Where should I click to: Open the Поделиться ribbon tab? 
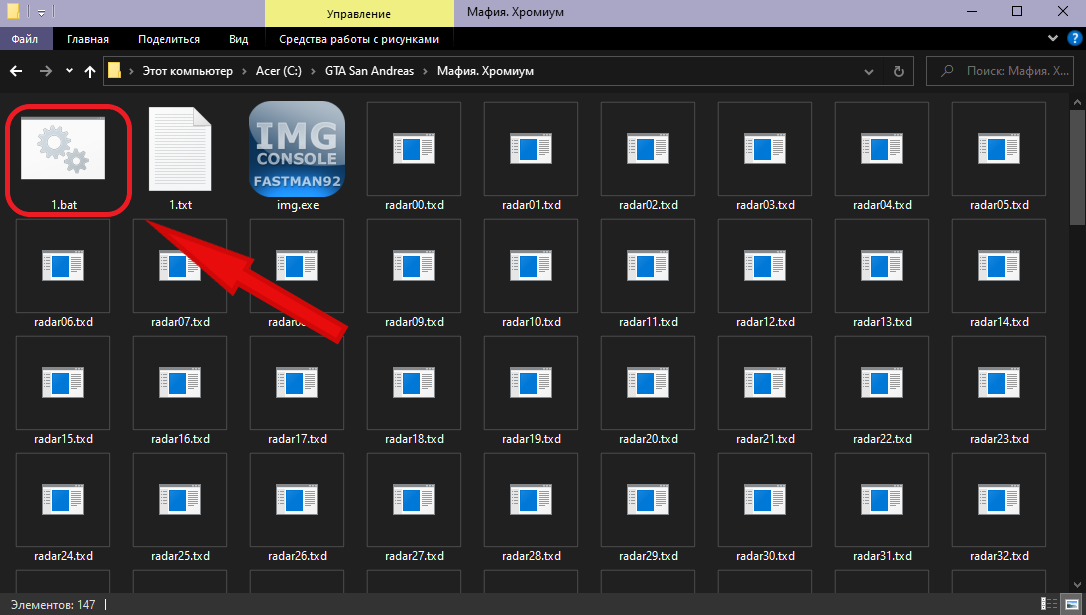(x=169, y=39)
